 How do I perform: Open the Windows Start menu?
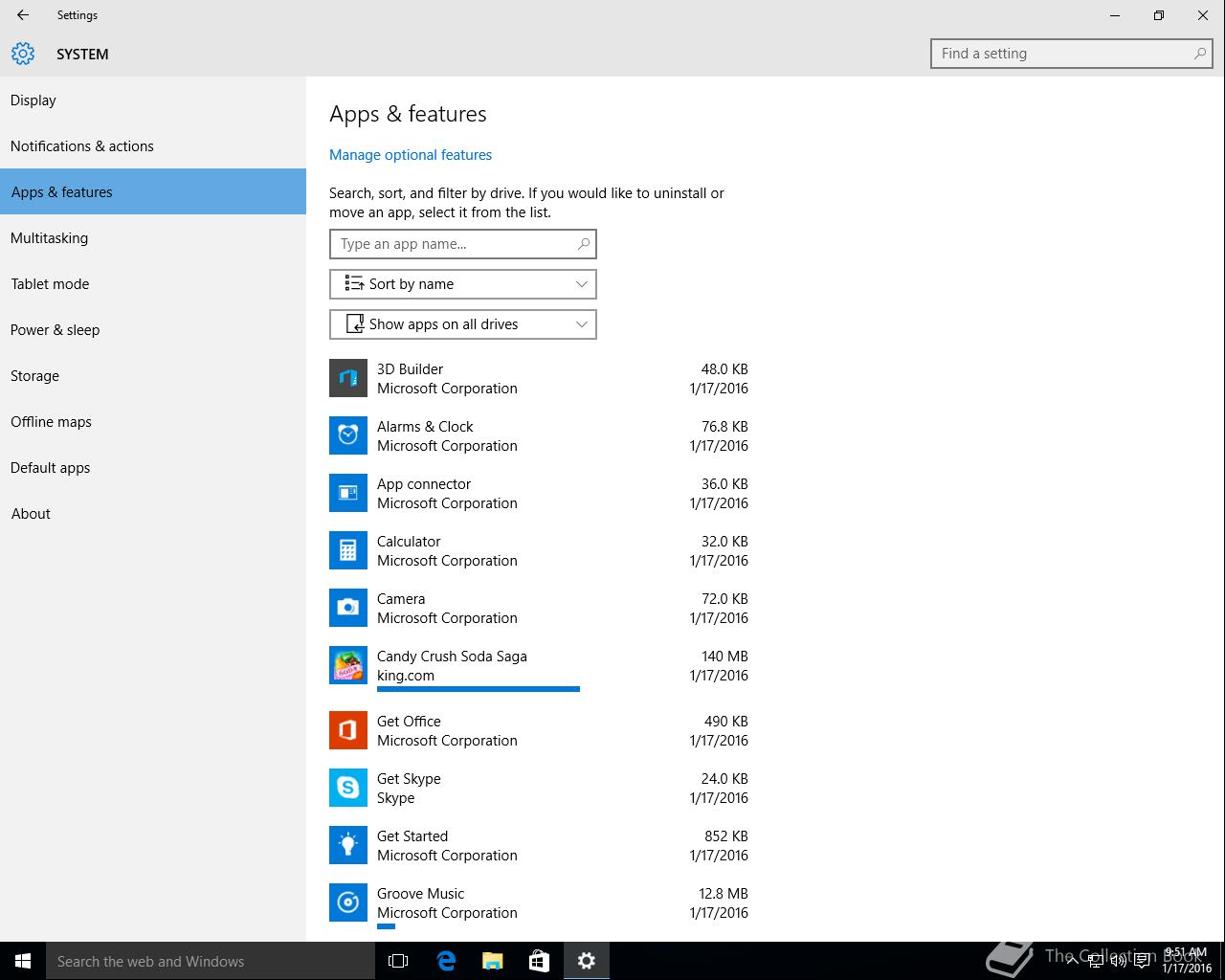pos(23,961)
